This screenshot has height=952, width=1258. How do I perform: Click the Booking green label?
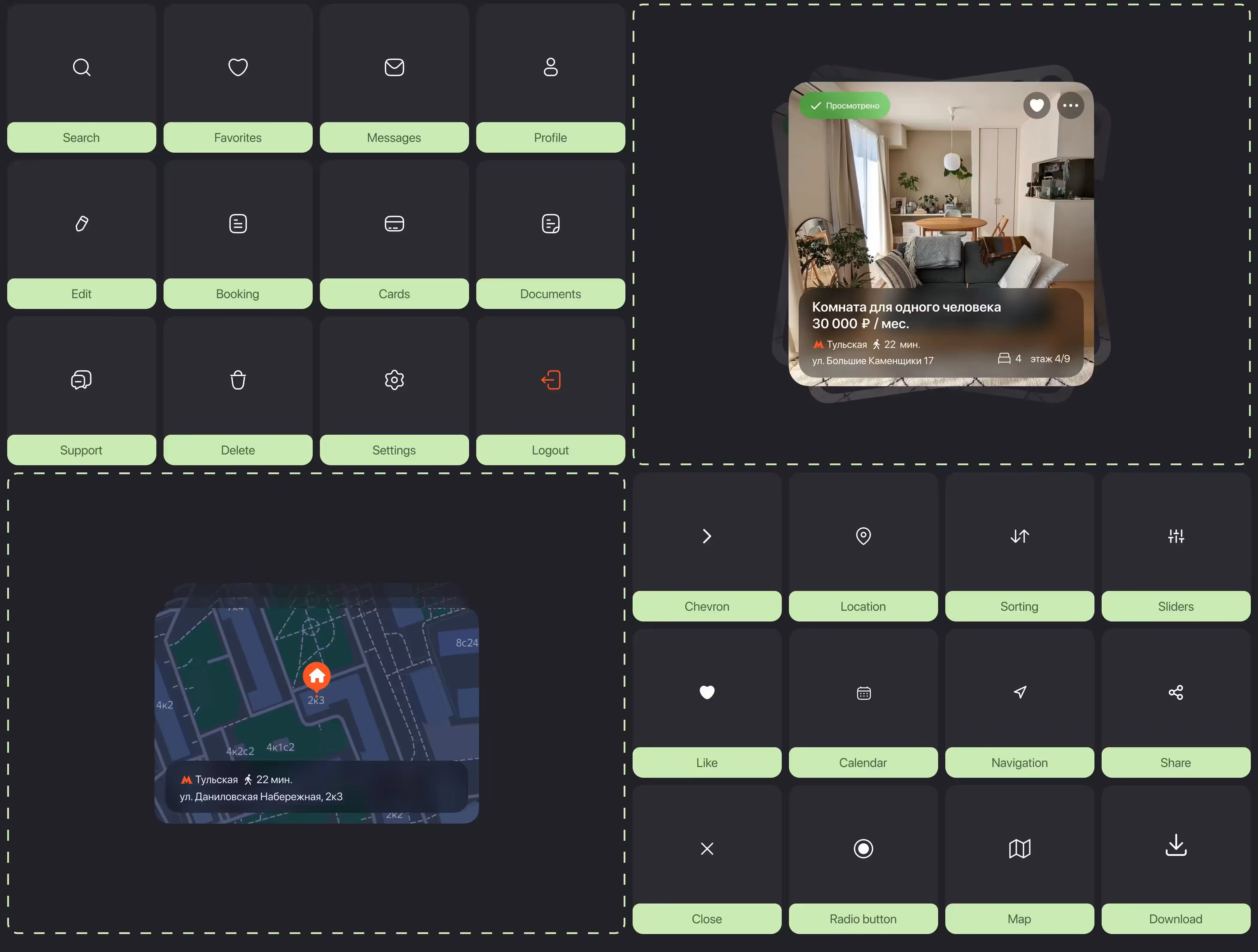(238, 294)
